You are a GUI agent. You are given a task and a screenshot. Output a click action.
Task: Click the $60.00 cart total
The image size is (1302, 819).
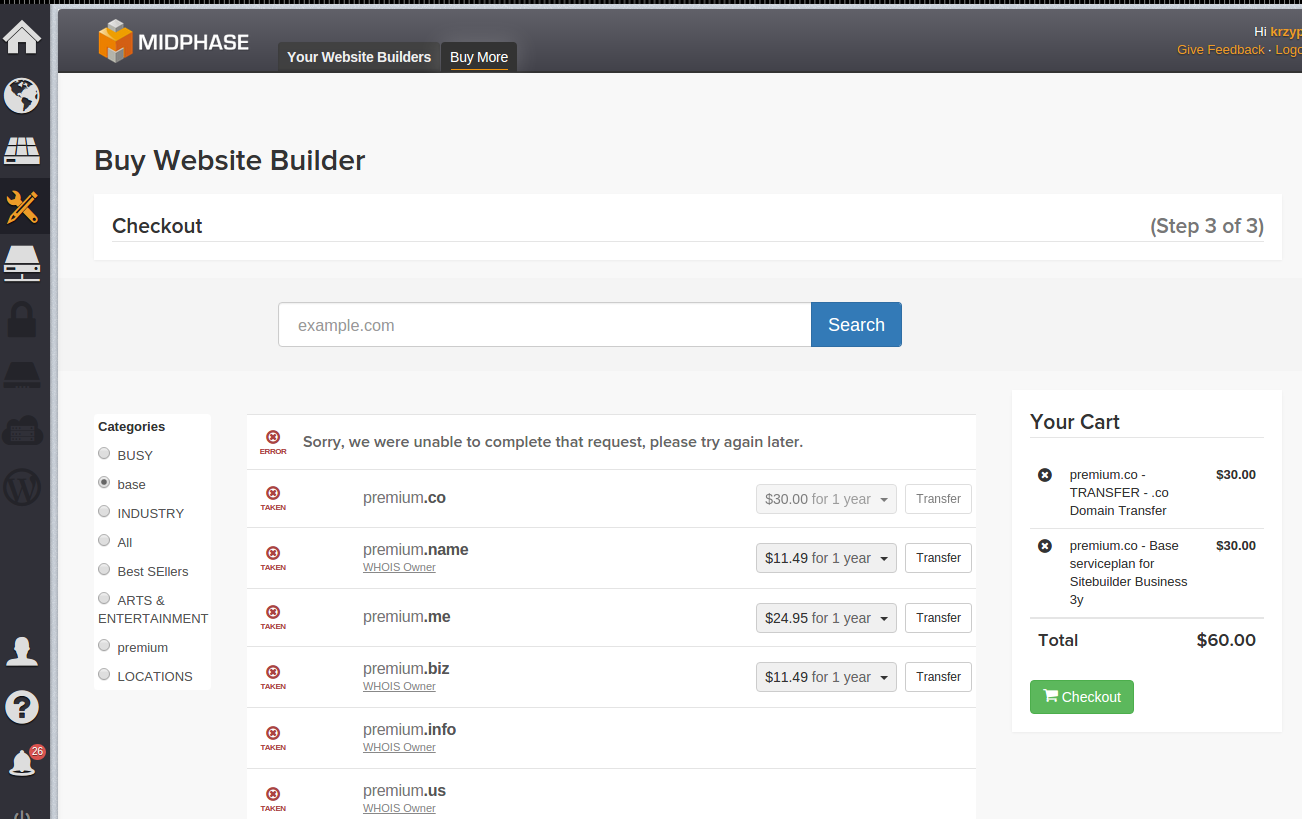pyautogui.click(x=1226, y=640)
